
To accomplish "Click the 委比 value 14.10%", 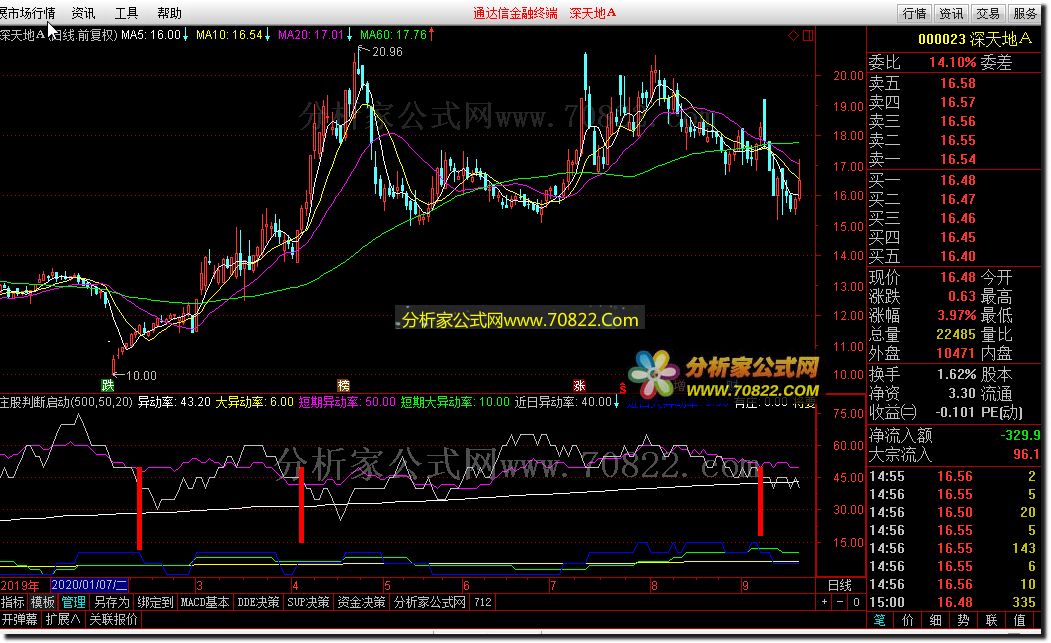I will 952,62.
